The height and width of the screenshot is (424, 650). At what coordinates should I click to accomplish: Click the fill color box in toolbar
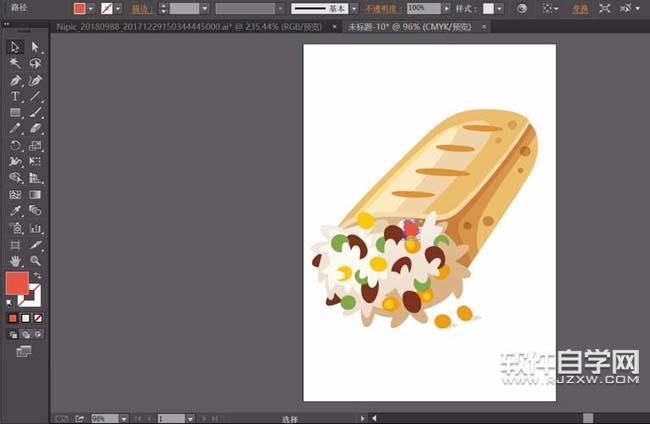pos(17,283)
